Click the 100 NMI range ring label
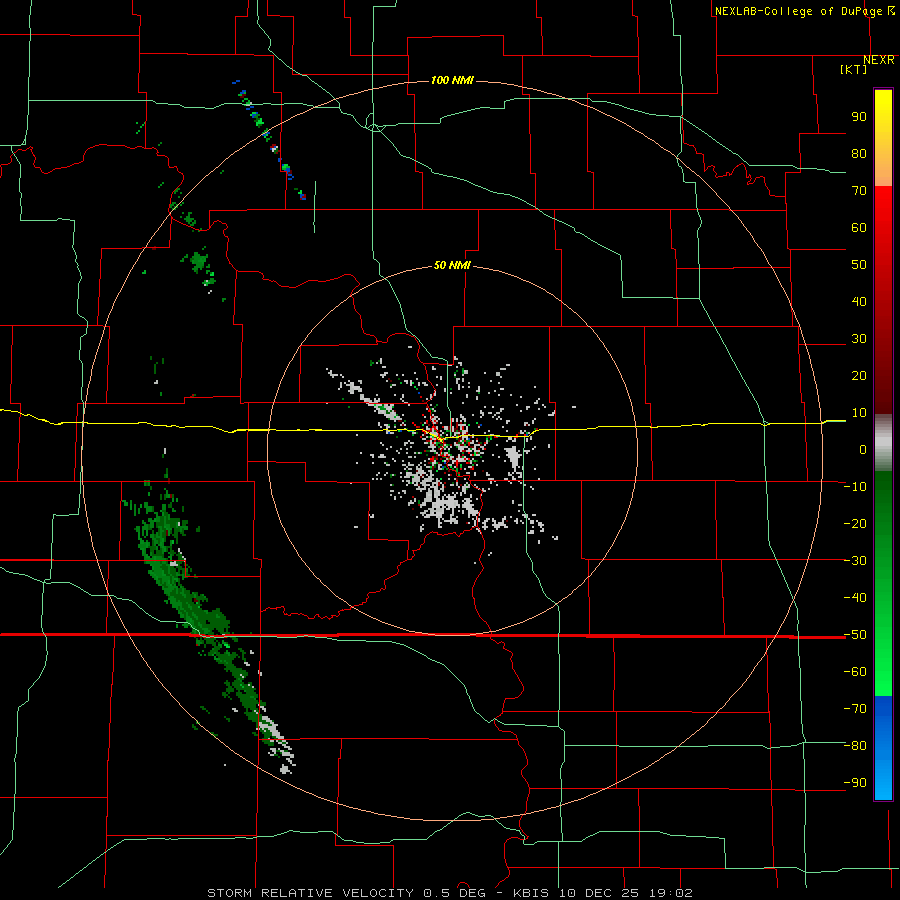 tap(452, 80)
